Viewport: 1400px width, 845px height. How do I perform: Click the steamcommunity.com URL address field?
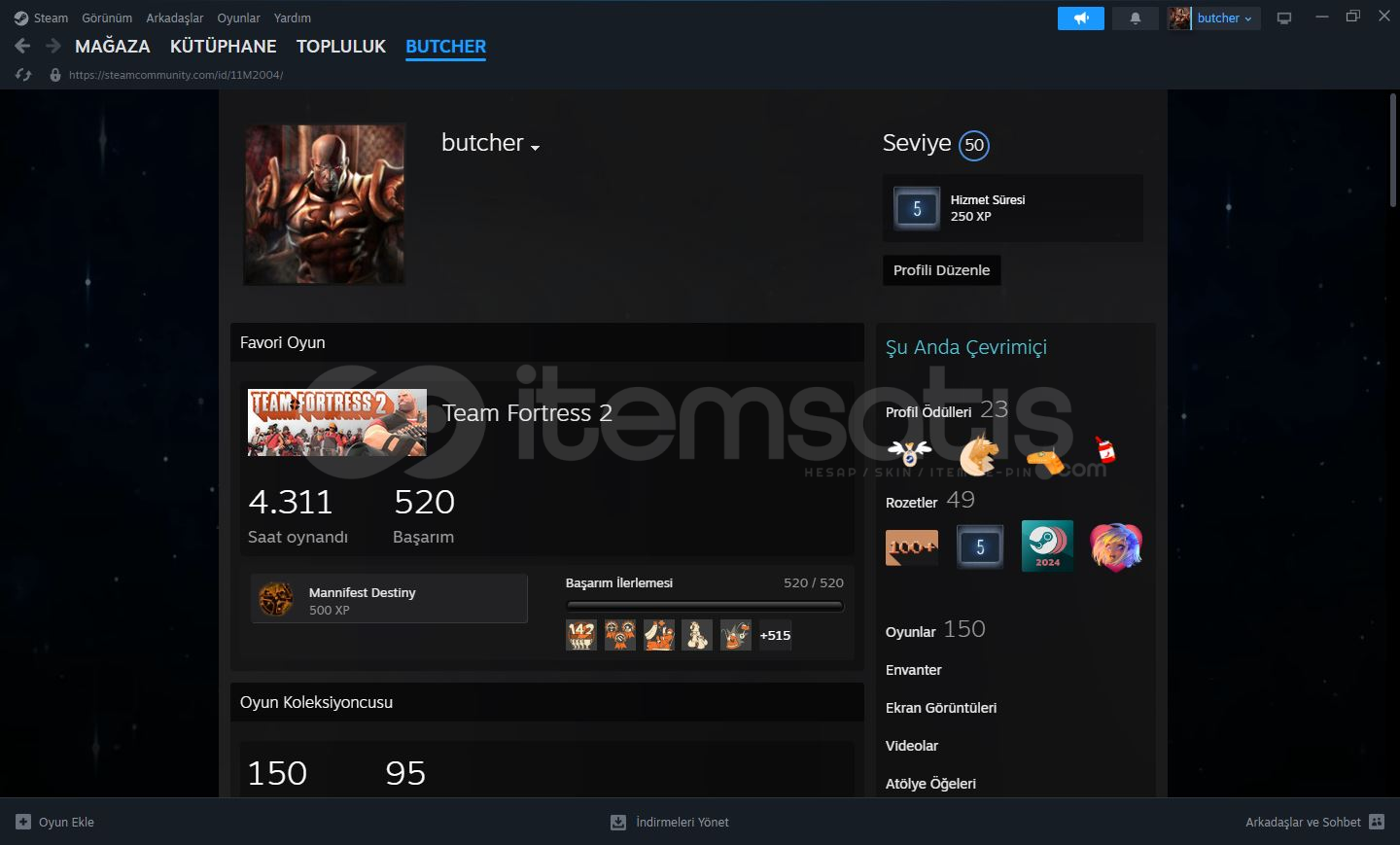[176, 75]
